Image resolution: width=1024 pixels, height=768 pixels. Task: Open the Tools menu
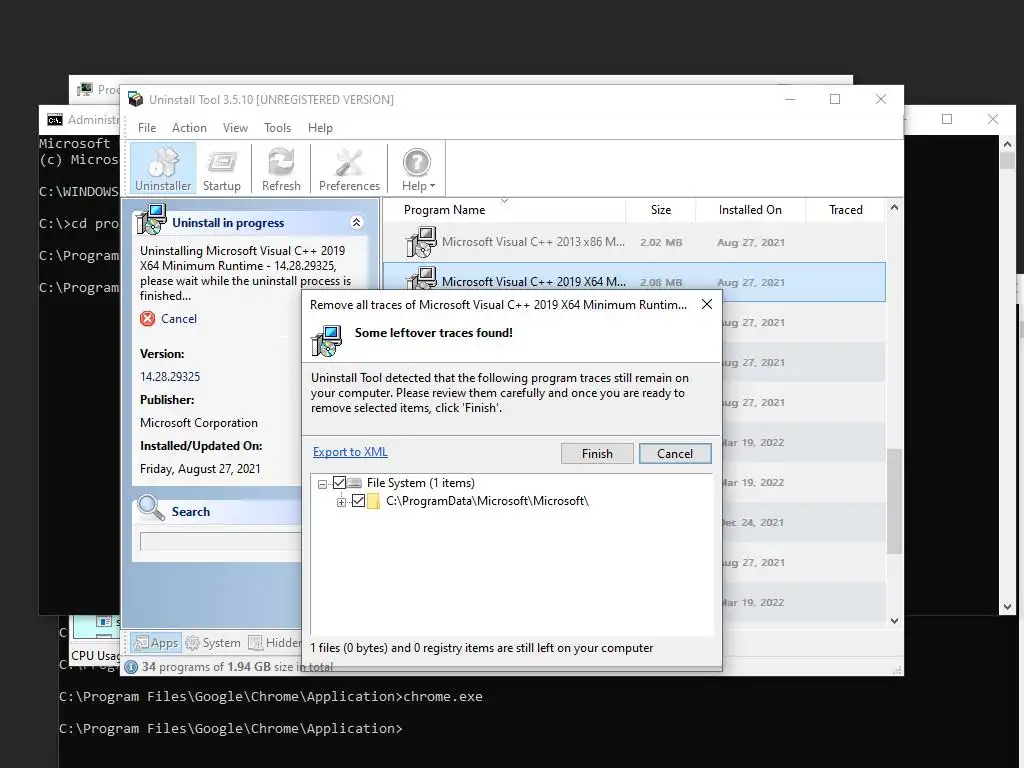pyautogui.click(x=278, y=128)
